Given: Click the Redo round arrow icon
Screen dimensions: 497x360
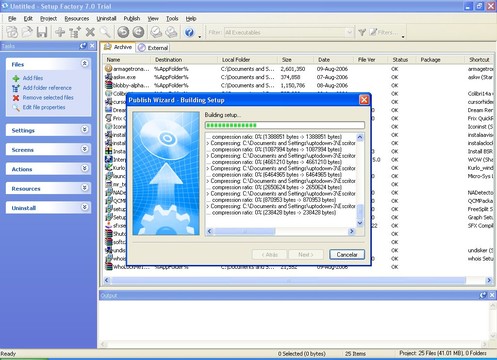Looking at the screenshot, I should tap(138, 32).
